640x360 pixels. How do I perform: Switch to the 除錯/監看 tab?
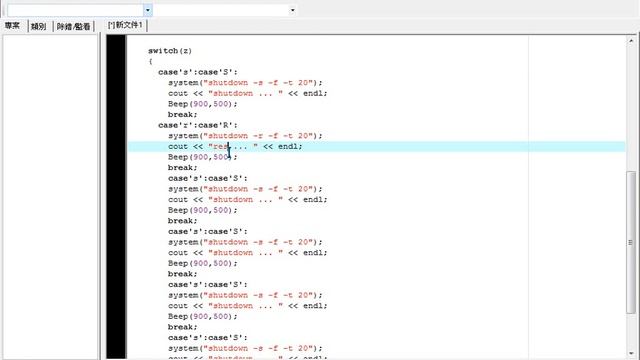point(73,27)
